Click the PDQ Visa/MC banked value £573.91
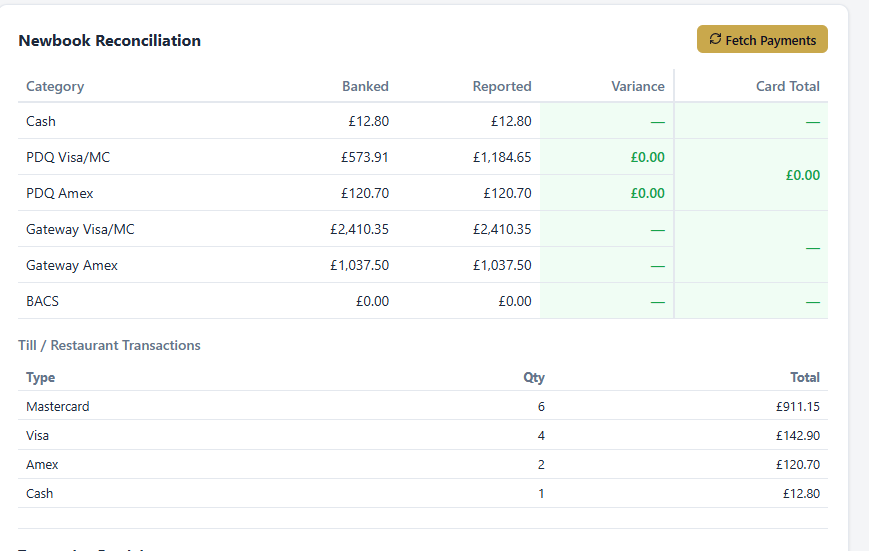 365,157
